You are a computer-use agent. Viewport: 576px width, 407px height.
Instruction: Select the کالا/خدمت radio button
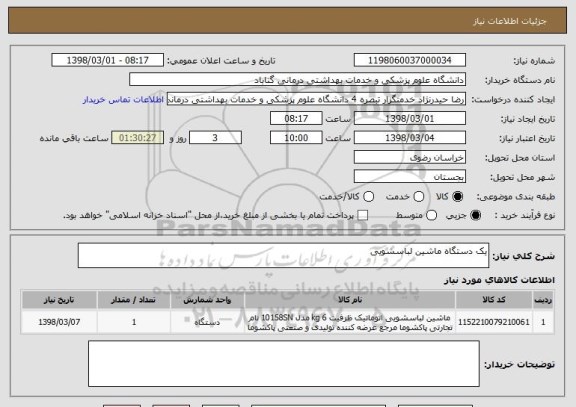(368, 197)
